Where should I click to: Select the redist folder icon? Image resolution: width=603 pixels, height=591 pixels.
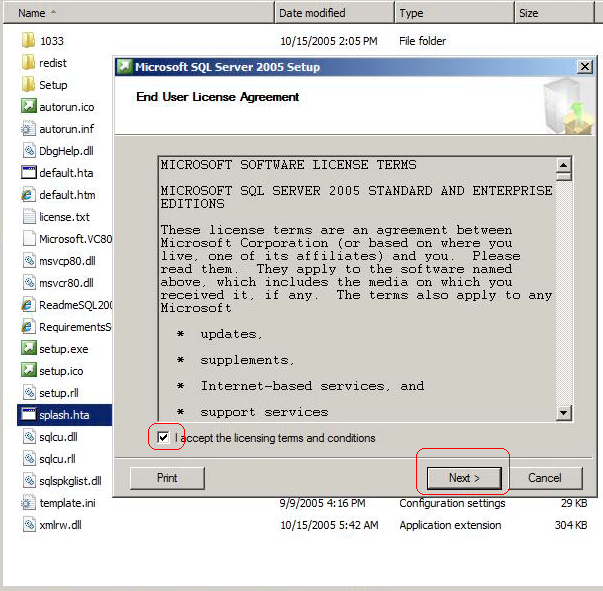pyautogui.click(x=28, y=63)
